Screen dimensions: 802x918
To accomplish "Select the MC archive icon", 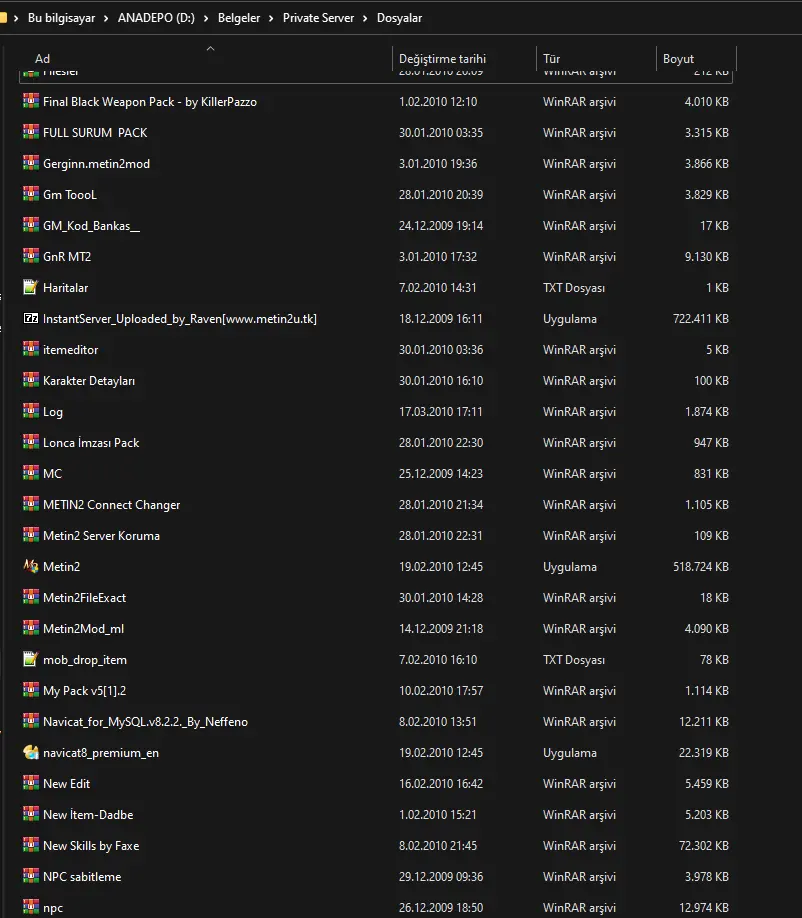I will click(31, 474).
